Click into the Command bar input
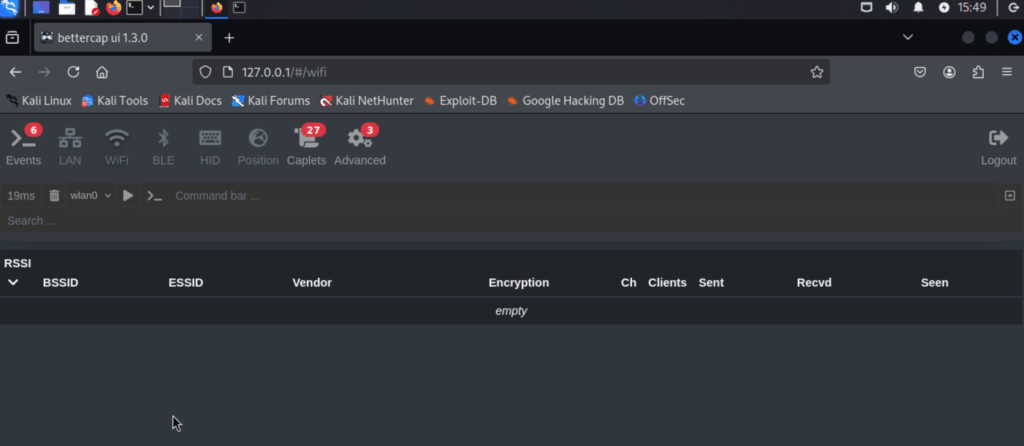The height and width of the screenshot is (446, 1024). [x=400, y=196]
